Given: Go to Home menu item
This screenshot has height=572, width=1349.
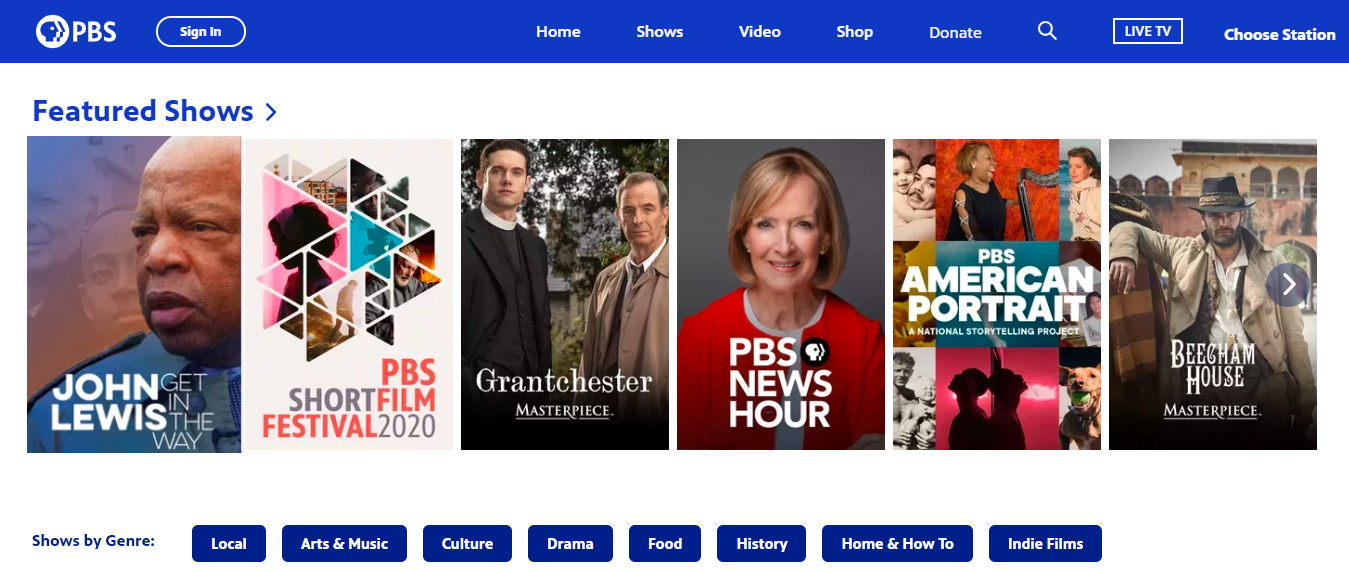Looking at the screenshot, I should coord(558,32).
